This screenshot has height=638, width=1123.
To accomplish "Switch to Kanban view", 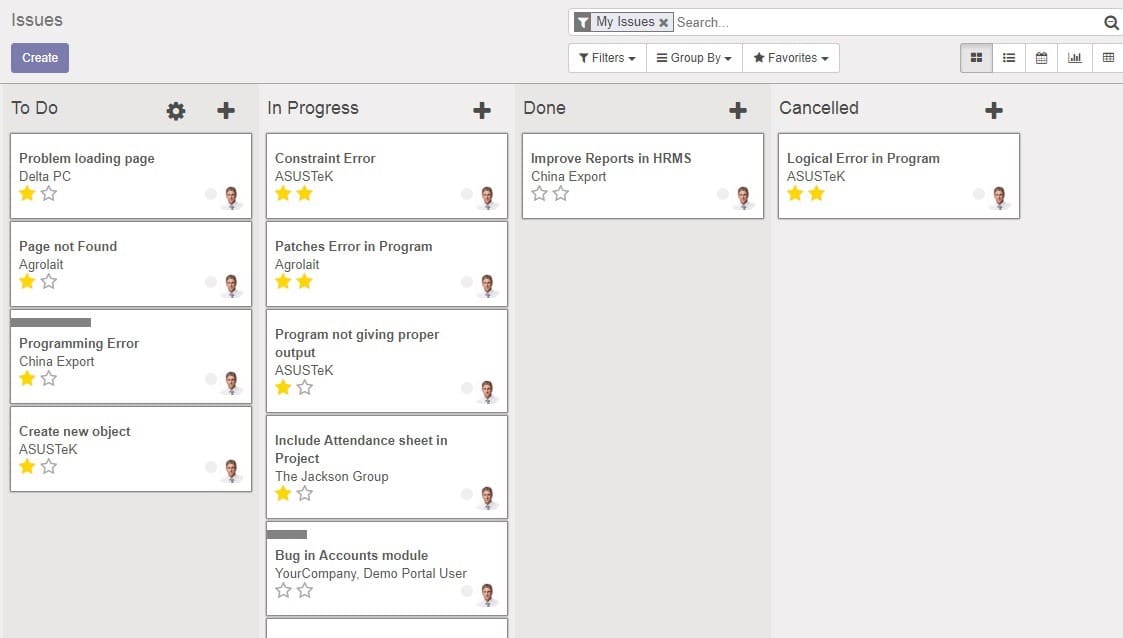I will [976, 58].
